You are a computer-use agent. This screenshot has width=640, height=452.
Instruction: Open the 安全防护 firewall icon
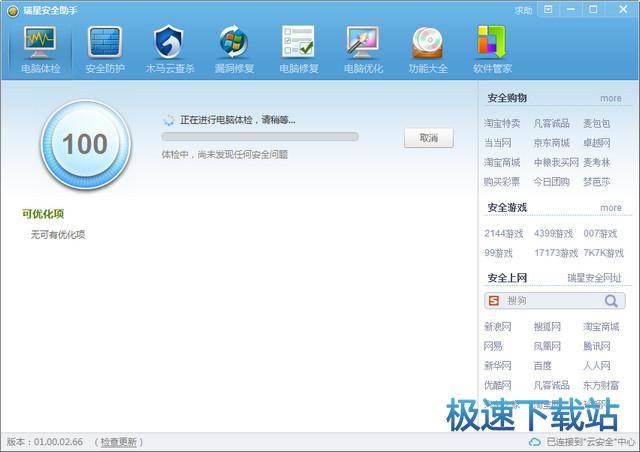click(x=104, y=42)
